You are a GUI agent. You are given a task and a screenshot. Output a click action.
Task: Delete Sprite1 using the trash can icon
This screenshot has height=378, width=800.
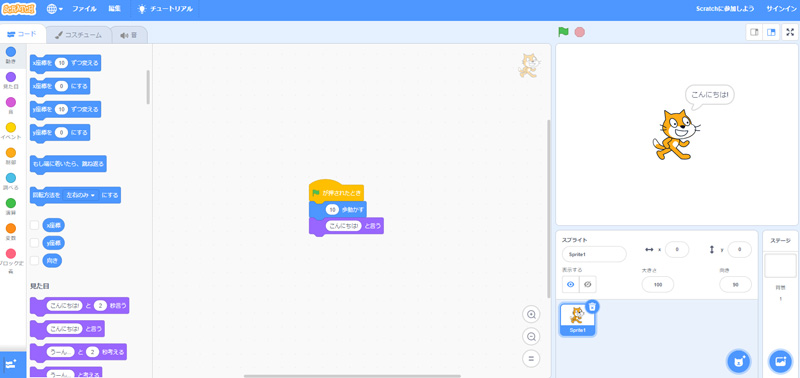pyautogui.click(x=592, y=306)
